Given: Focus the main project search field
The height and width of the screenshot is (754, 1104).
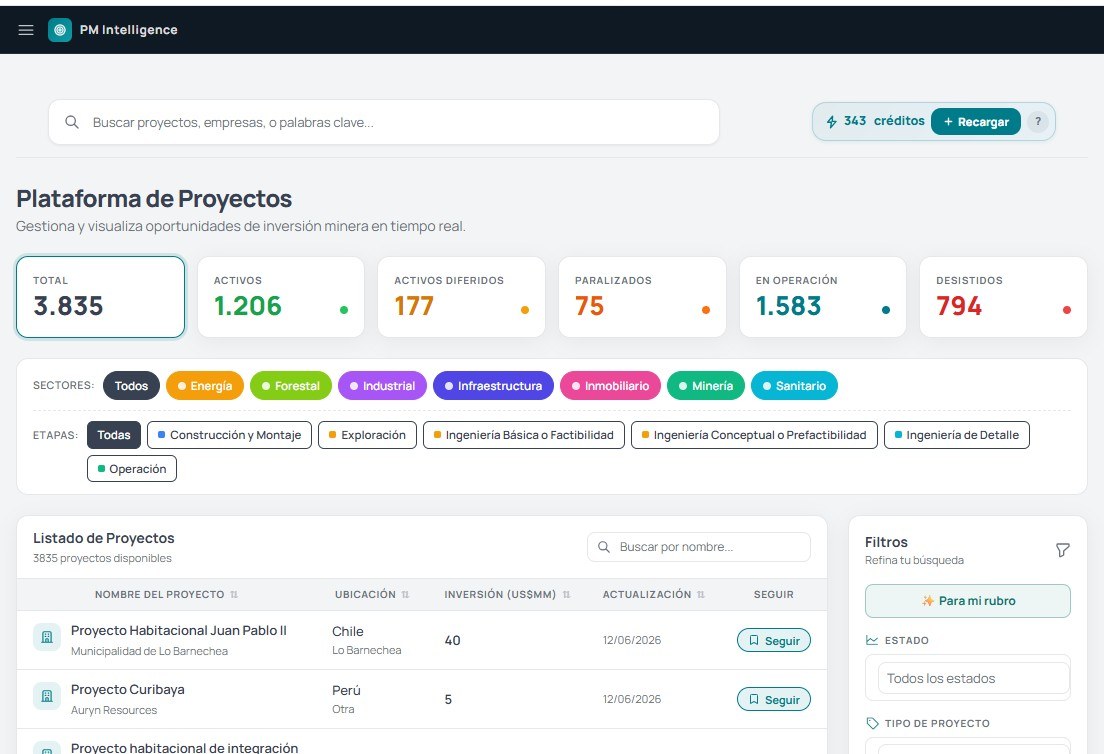Looking at the screenshot, I should tap(384, 122).
